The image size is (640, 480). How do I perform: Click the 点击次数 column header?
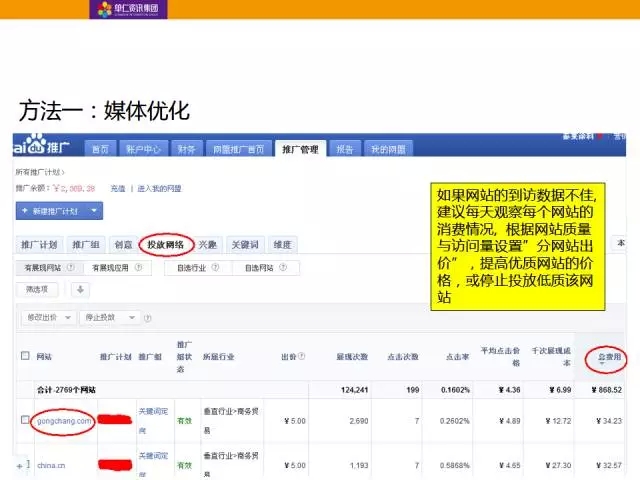coord(403,356)
